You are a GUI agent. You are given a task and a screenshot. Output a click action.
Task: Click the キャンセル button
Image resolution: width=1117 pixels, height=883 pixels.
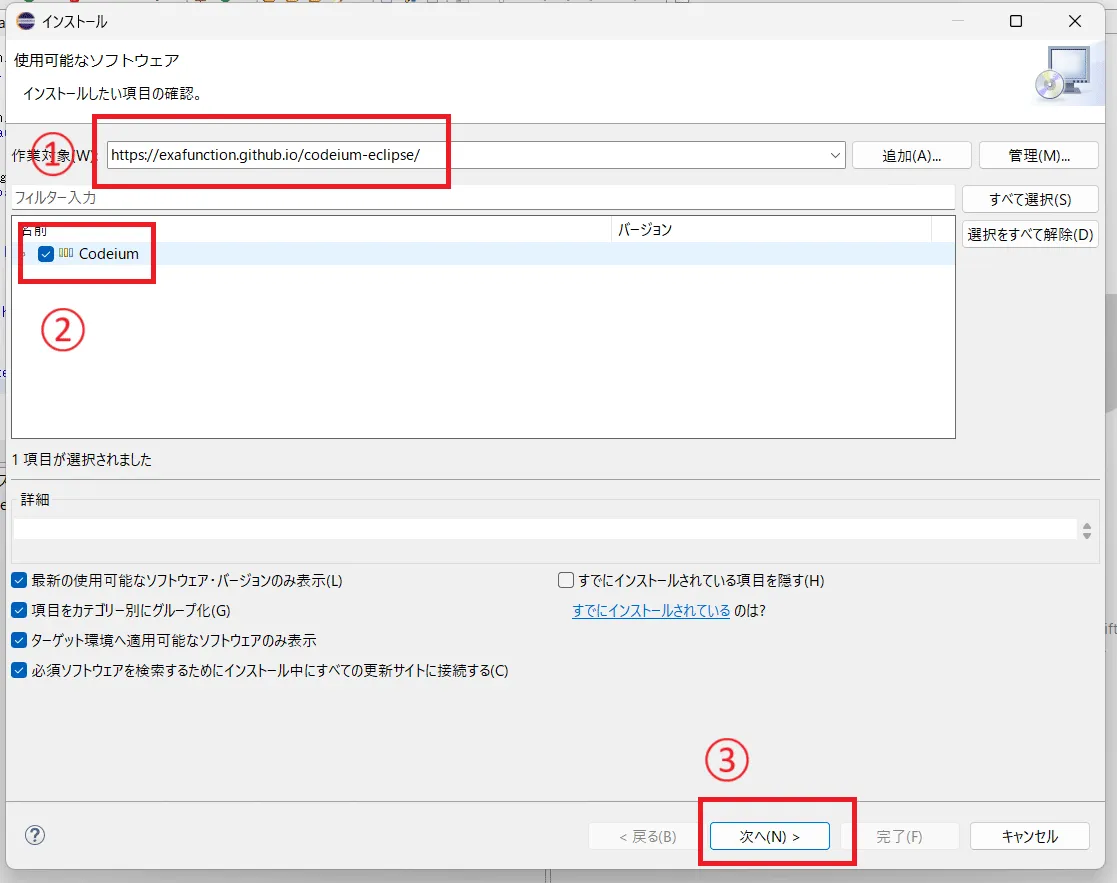(1029, 836)
